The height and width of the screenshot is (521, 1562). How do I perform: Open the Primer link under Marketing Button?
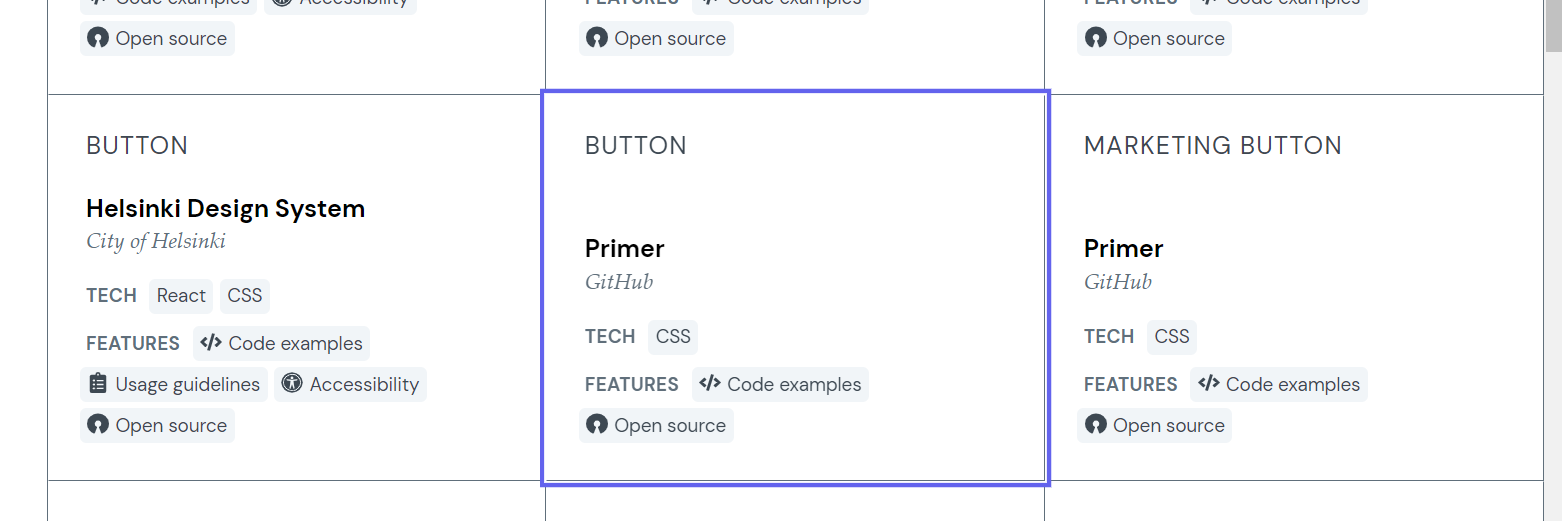(x=1124, y=248)
